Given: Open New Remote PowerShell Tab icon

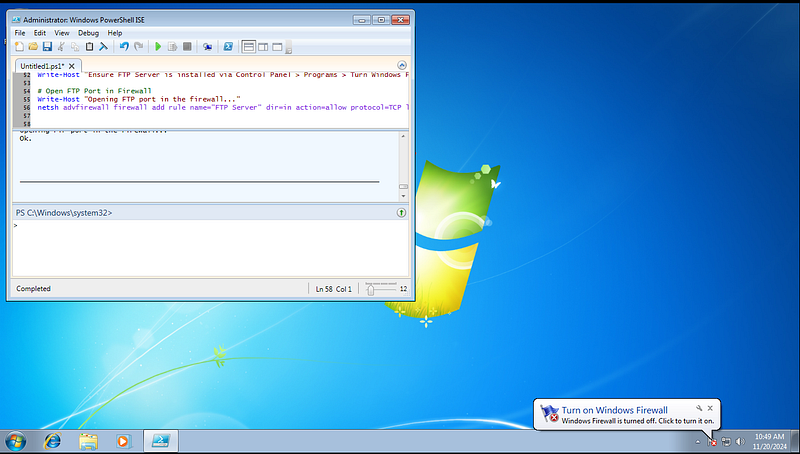Looking at the screenshot, I should pos(208,47).
